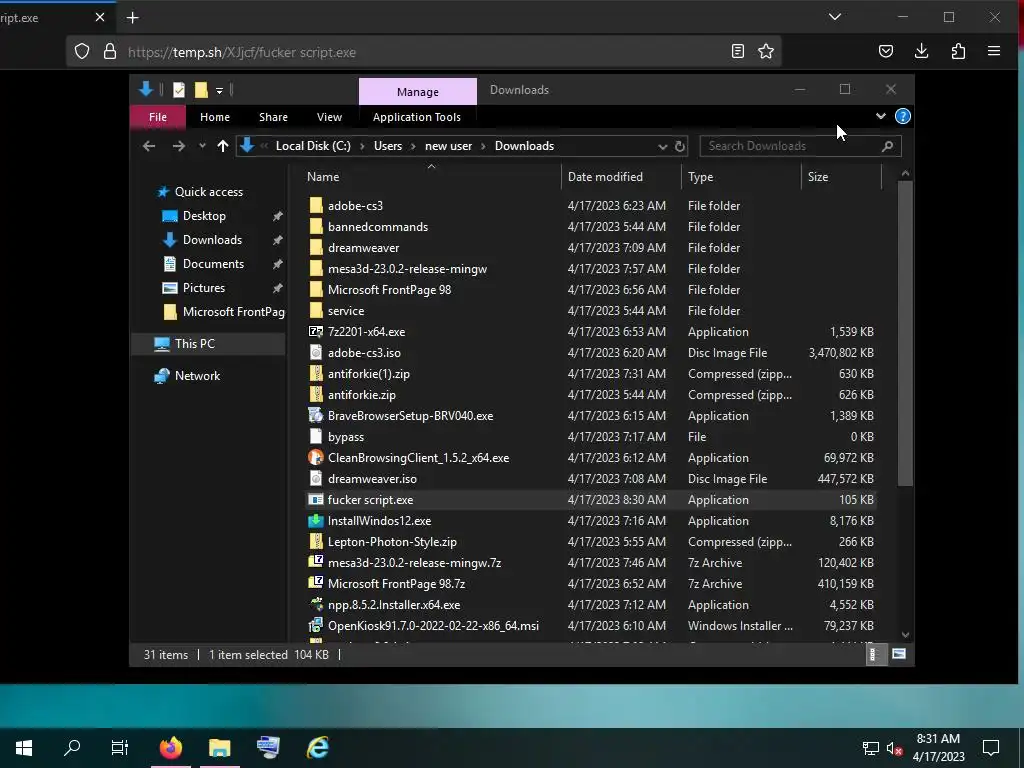Open Internet Explorer from taskbar
Screen dimensions: 1024x768
point(318,748)
